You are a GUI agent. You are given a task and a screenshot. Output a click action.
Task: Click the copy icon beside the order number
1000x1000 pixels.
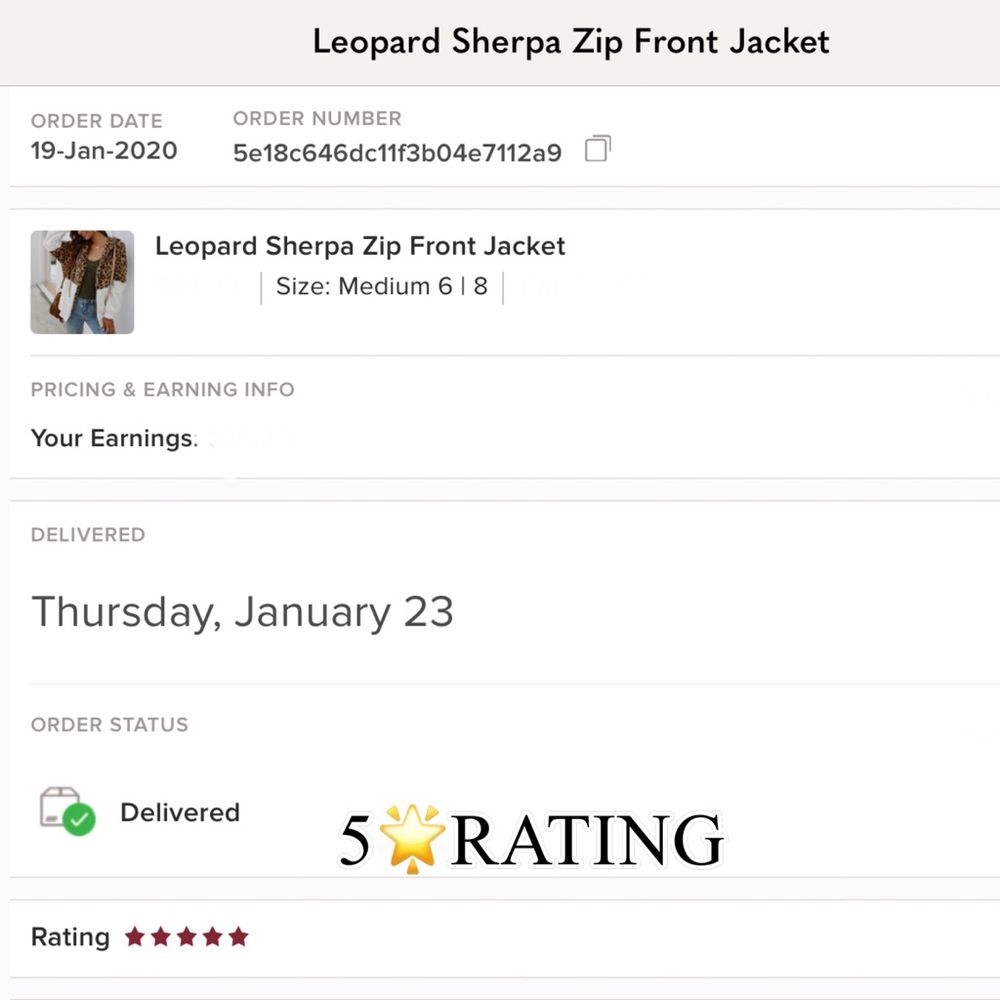[x=597, y=147]
